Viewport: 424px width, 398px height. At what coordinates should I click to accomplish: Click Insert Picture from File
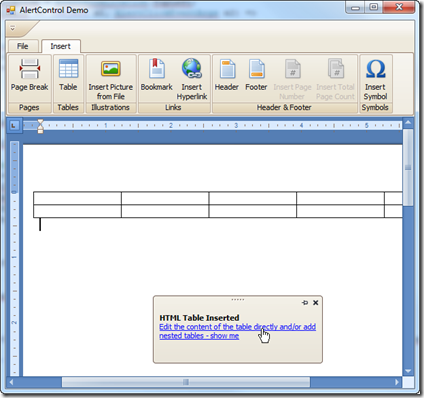[x=111, y=79]
